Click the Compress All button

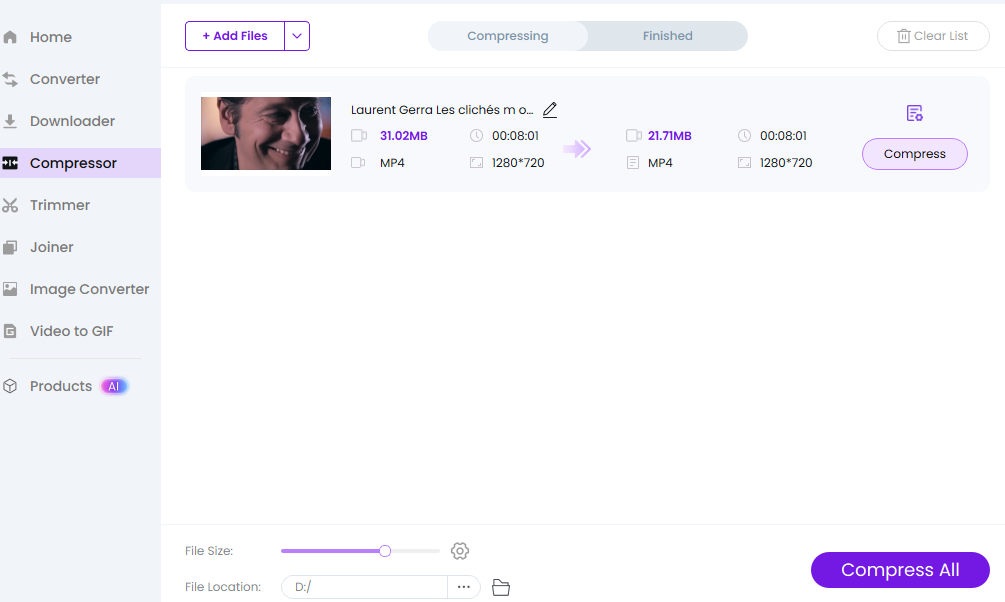[900, 570]
